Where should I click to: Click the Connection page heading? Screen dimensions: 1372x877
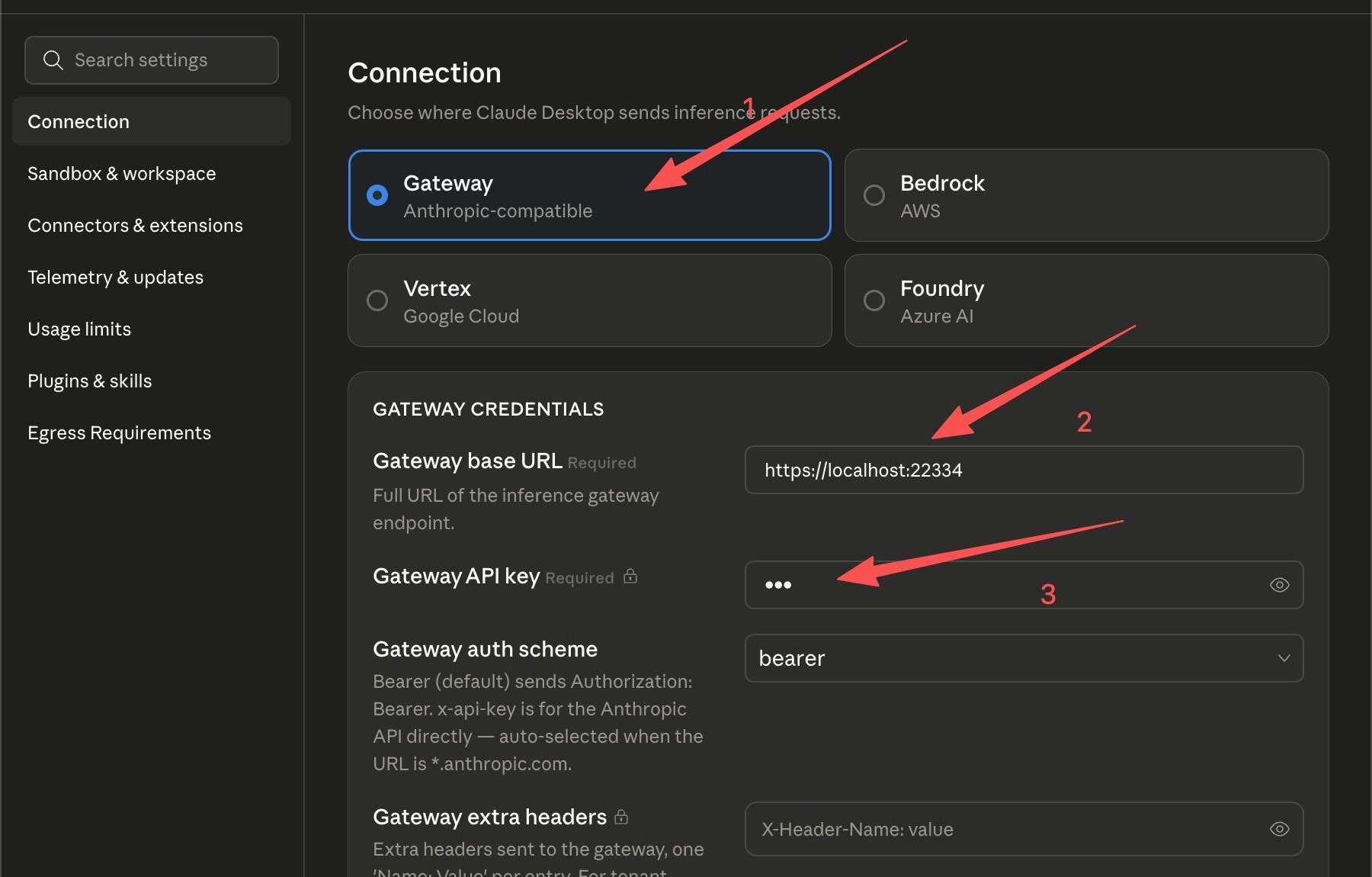coord(425,72)
